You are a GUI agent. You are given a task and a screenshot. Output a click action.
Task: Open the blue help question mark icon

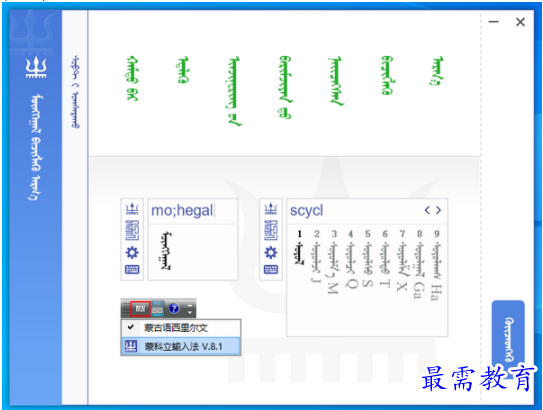click(174, 308)
